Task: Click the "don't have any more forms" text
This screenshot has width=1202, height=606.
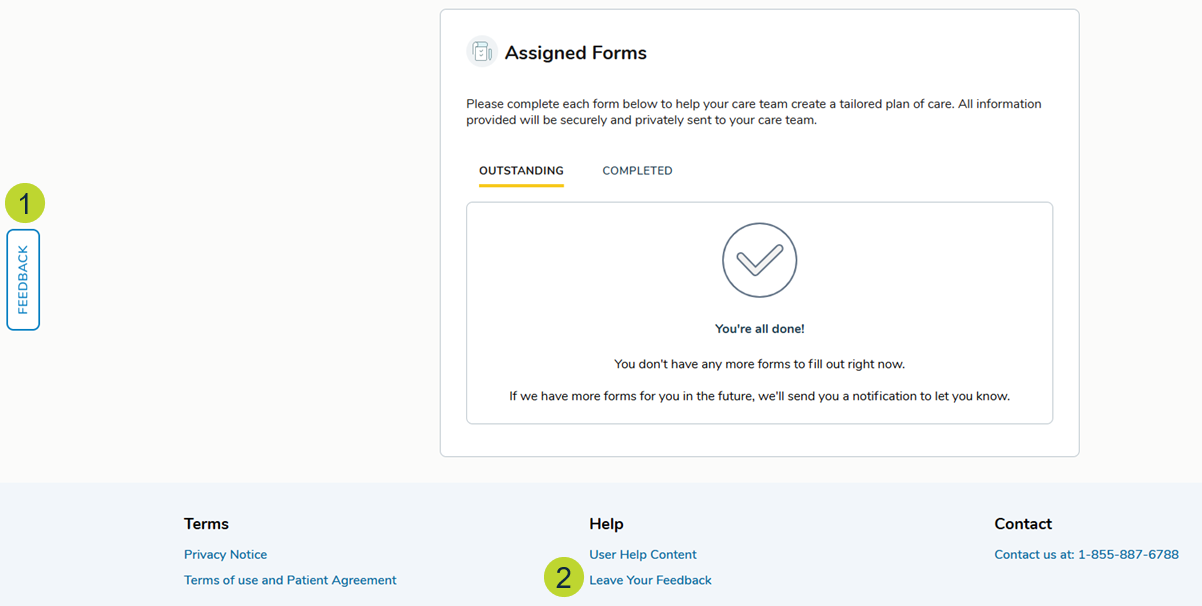Action: pyautogui.click(x=760, y=364)
